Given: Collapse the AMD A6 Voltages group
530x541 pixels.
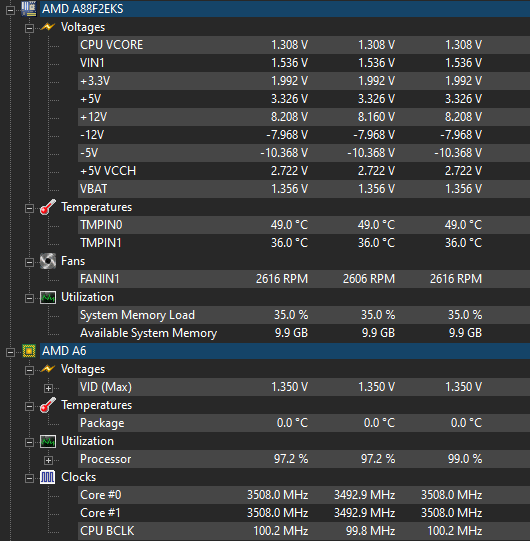Looking at the screenshot, I should tap(29, 370).
